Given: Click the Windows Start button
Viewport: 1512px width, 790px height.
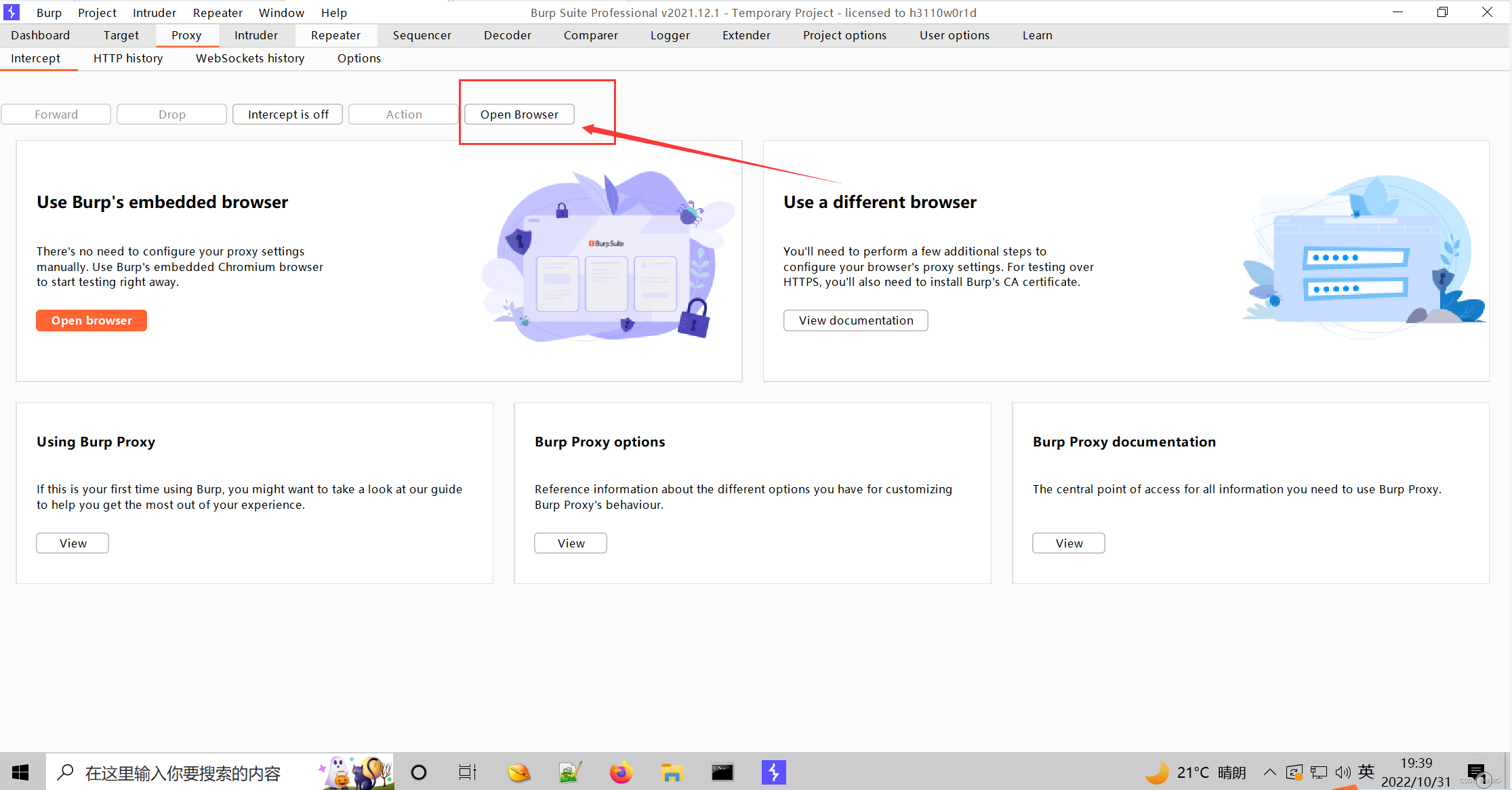Looking at the screenshot, I should point(20,772).
